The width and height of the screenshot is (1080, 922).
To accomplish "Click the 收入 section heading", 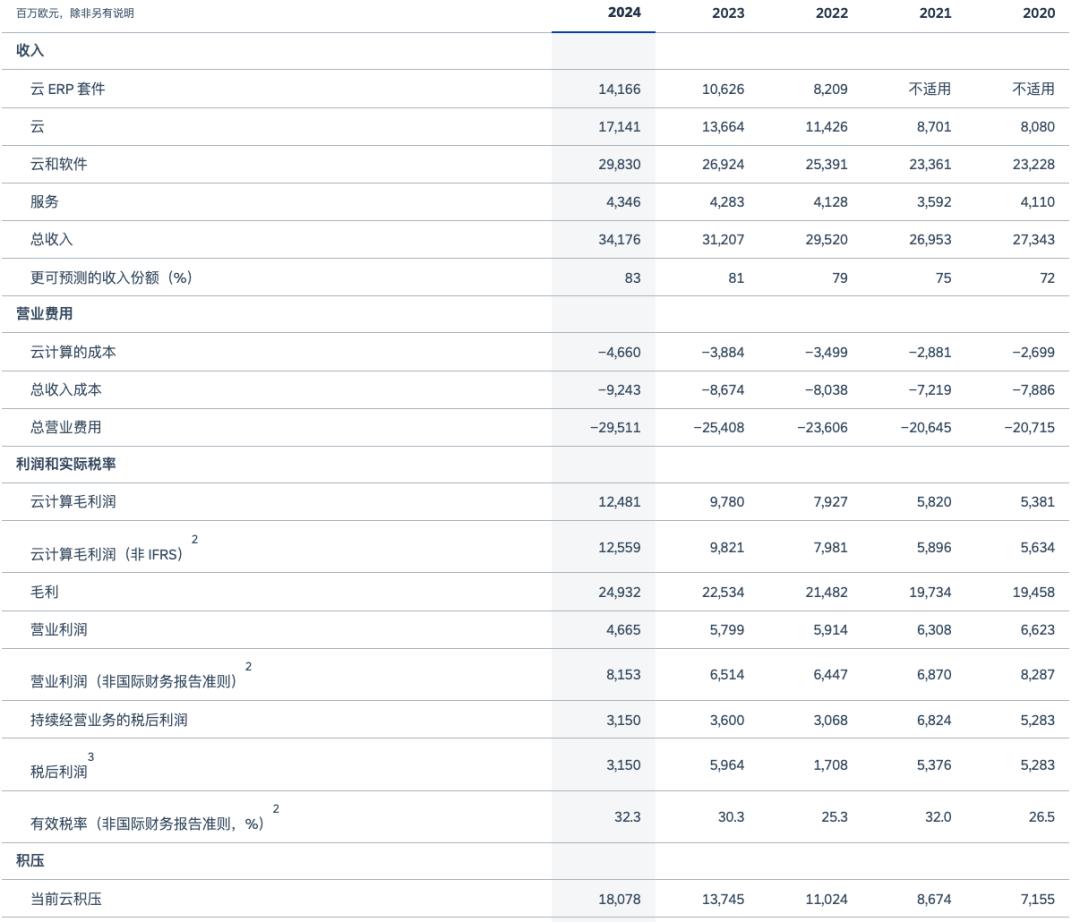I will click(x=30, y=50).
